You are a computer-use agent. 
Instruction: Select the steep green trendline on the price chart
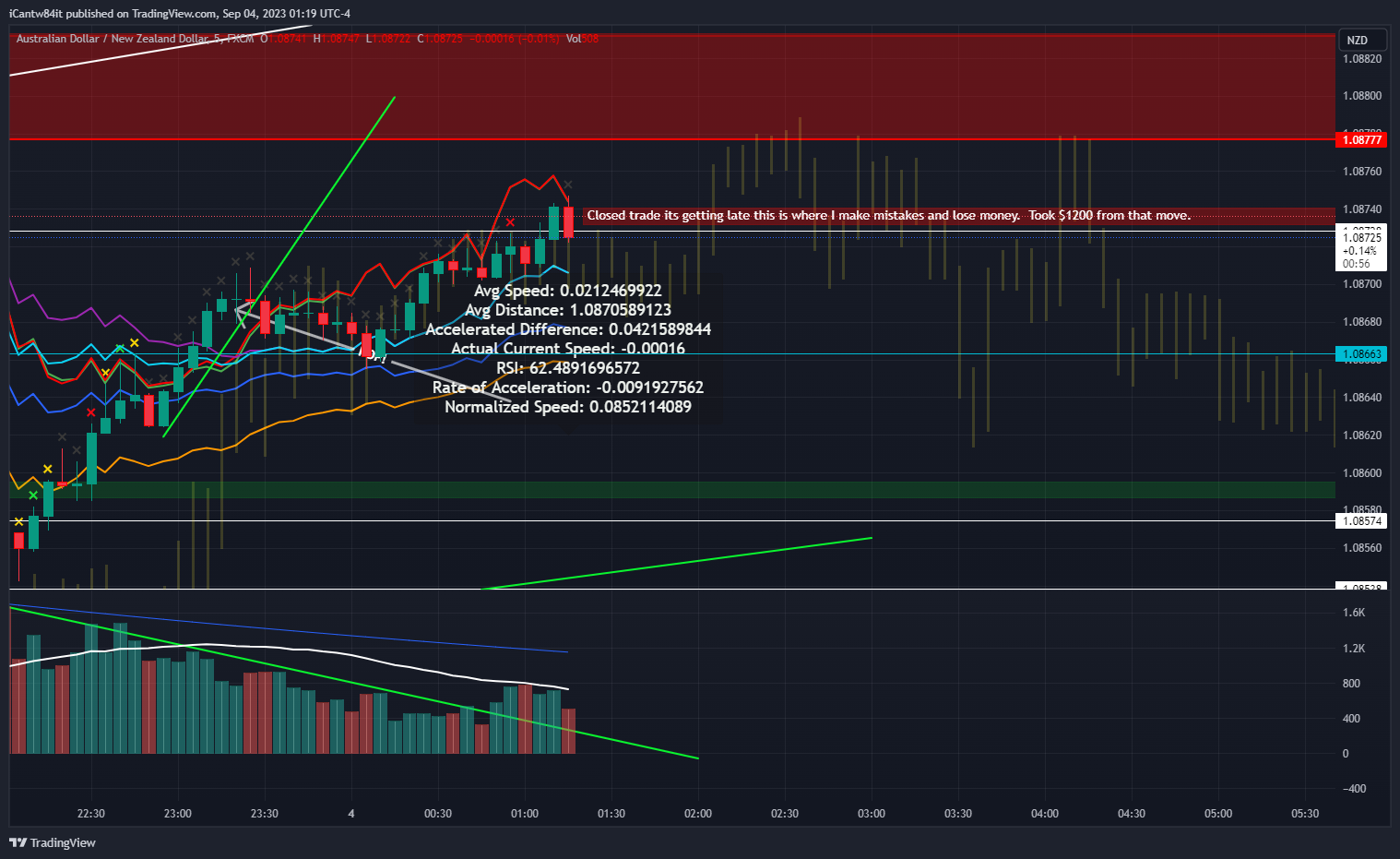(279, 267)
